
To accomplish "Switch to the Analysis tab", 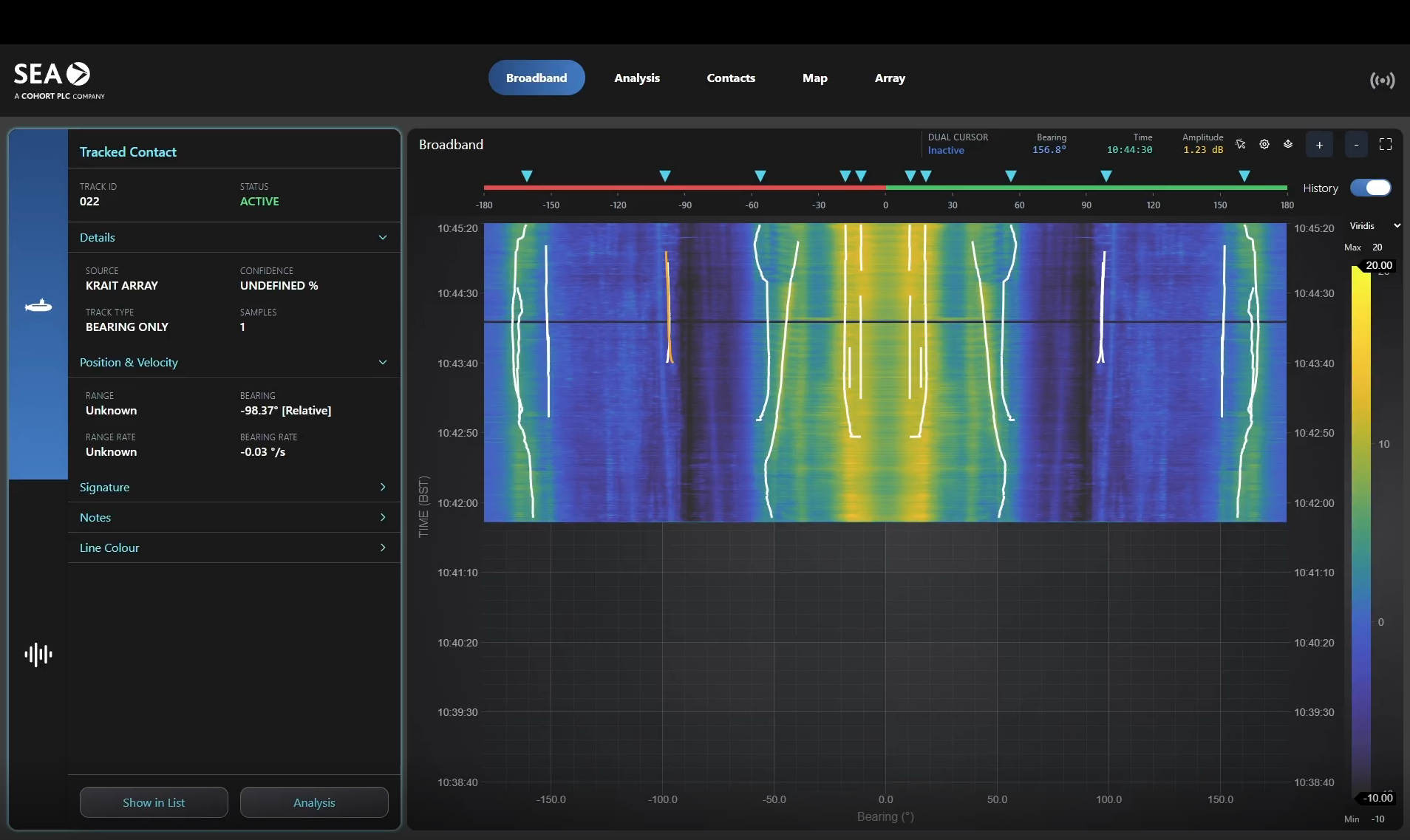I will (x=637, y=78).
